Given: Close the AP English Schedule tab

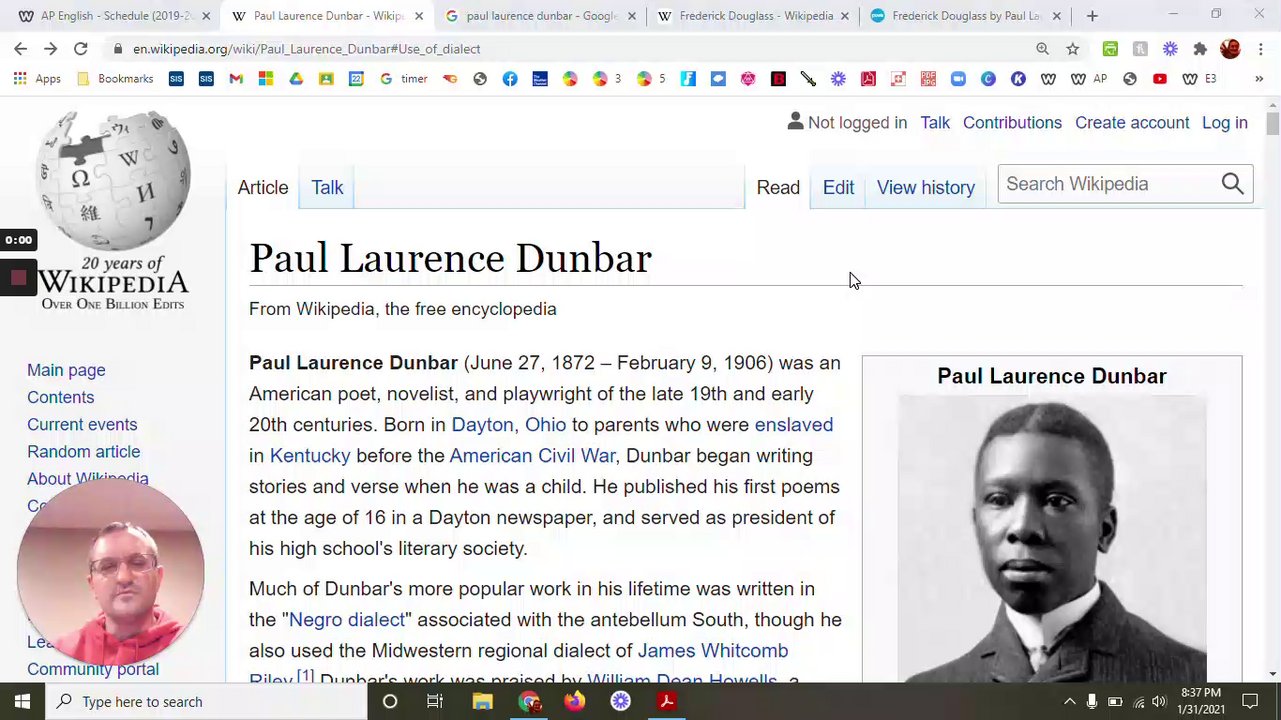Looking at the screenshot, I should (206, 16).
